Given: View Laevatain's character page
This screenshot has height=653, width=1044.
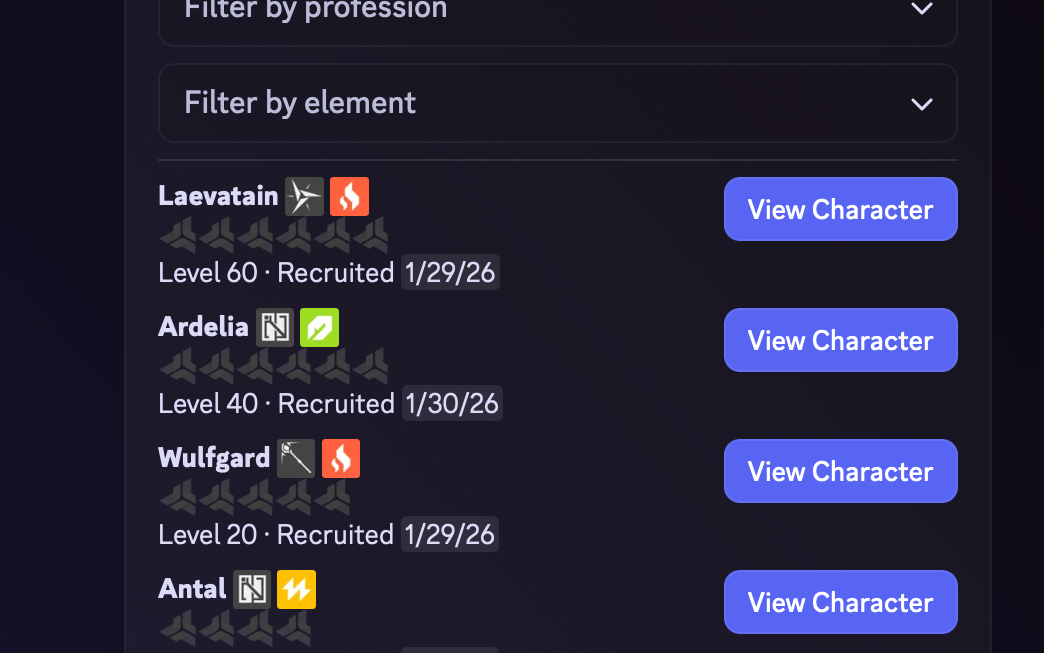Looking at the screenshot, I should tap(841, 209).
